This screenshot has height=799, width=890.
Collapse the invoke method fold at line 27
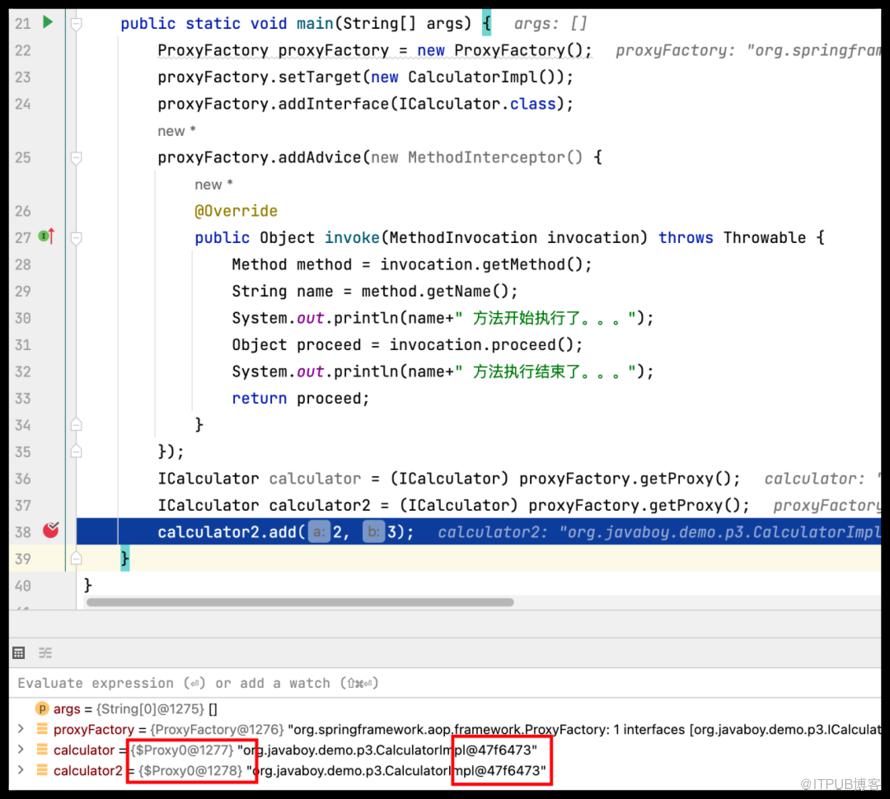(x=76, y=238)
